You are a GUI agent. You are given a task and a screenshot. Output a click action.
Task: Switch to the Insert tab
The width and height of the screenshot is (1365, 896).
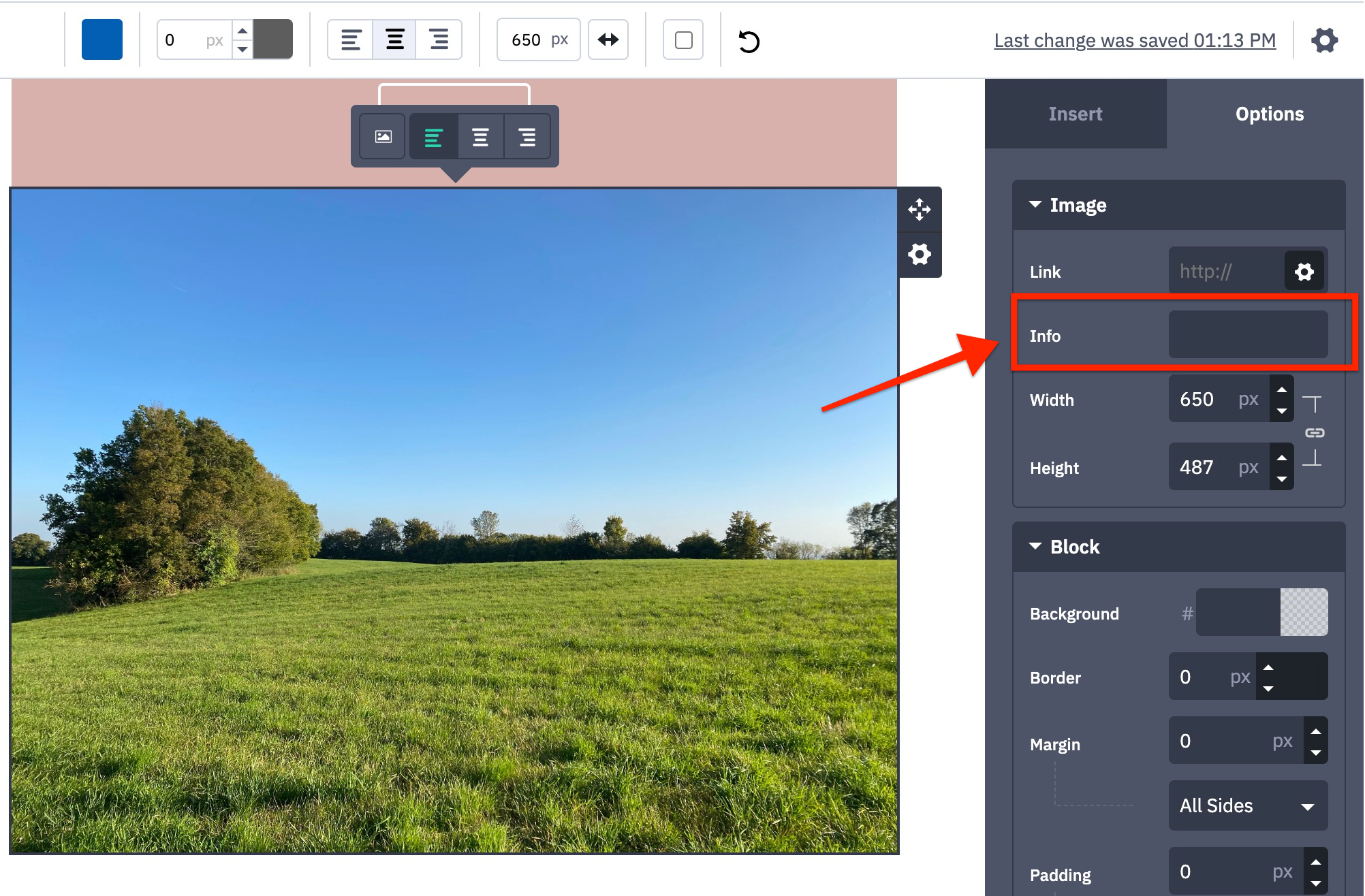(1075, 114)
